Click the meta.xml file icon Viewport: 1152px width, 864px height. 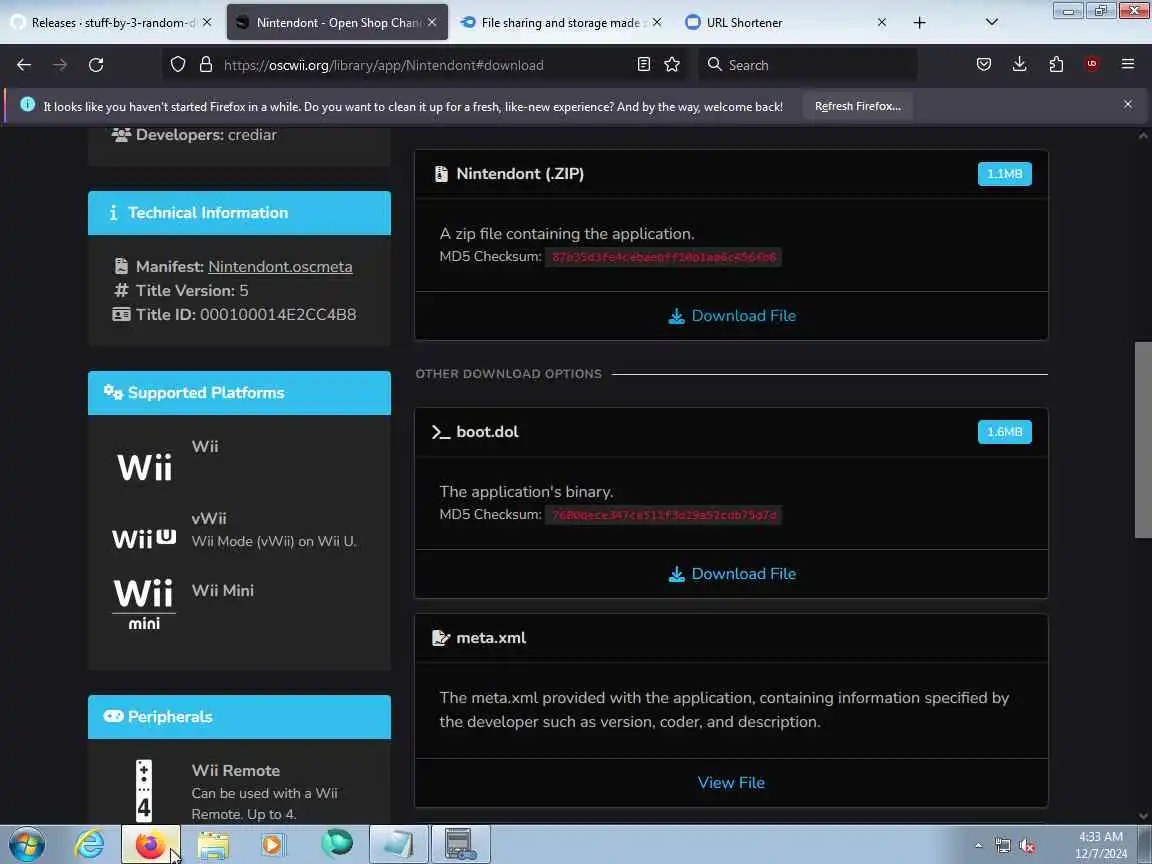click(441, 638)
